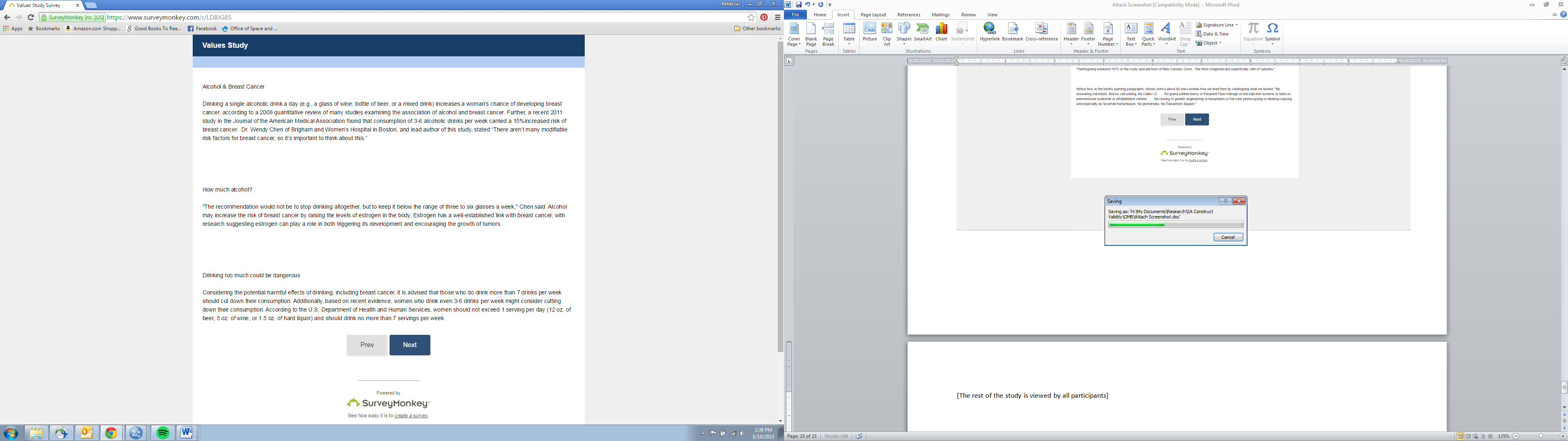Click the Word zoom slider handle
The height and width of the screenshot is (441, 1568).
[1541, 436]
